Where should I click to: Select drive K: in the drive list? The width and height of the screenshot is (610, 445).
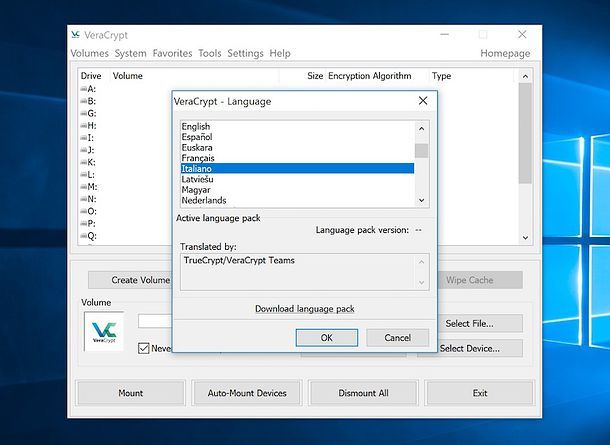tap(88, 162)
